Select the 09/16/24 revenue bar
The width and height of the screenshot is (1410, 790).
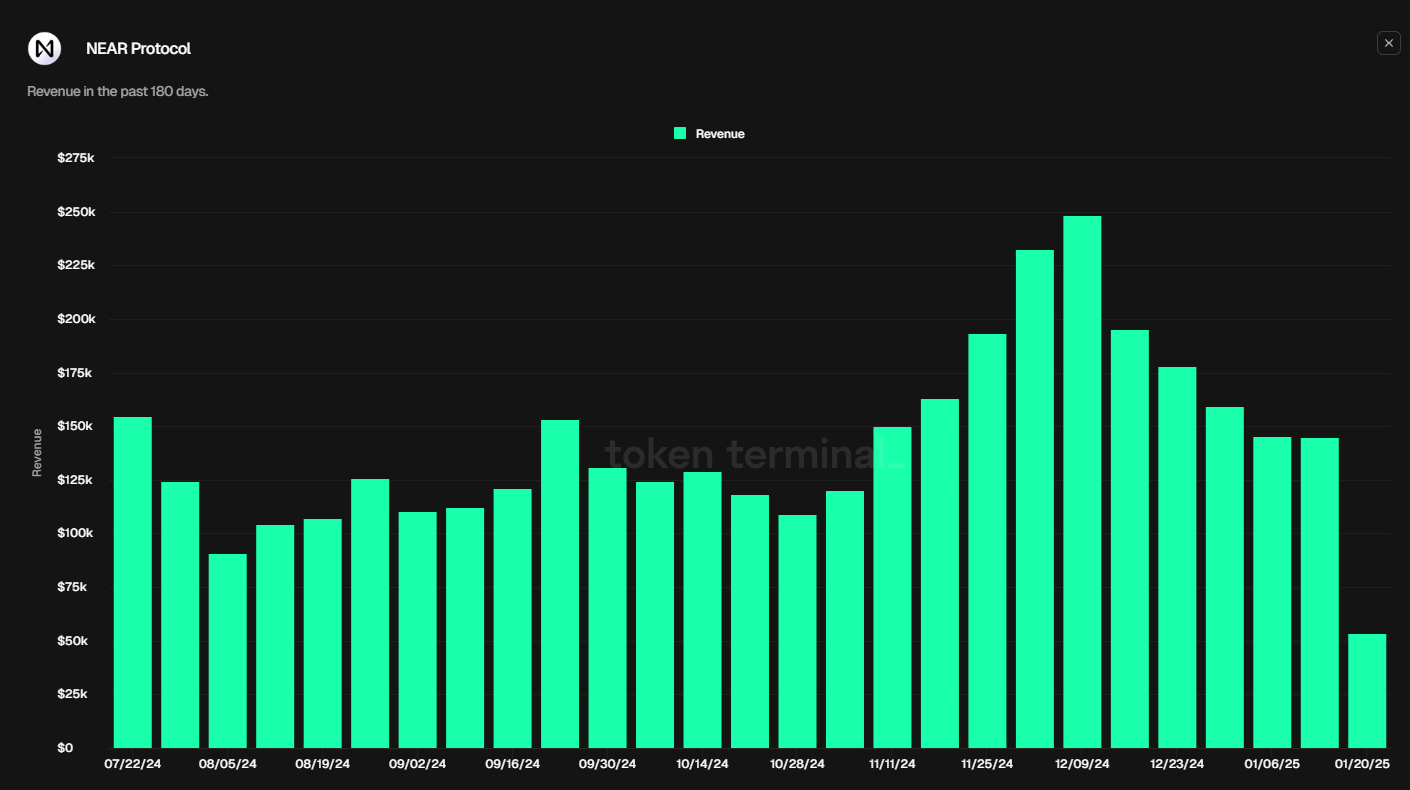coord(513,618)
